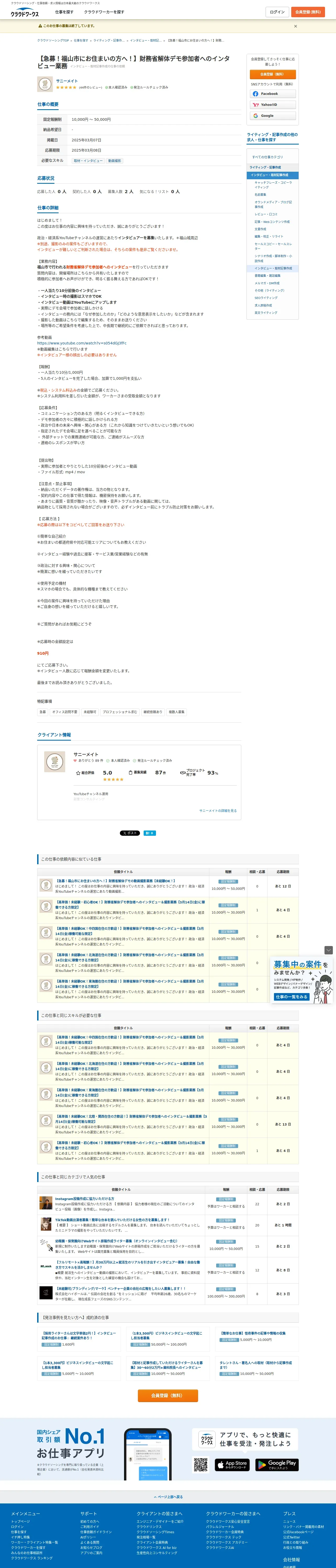Open サニーメイトの詳細を見る link

pyautogui.click(x=218, y=810)
